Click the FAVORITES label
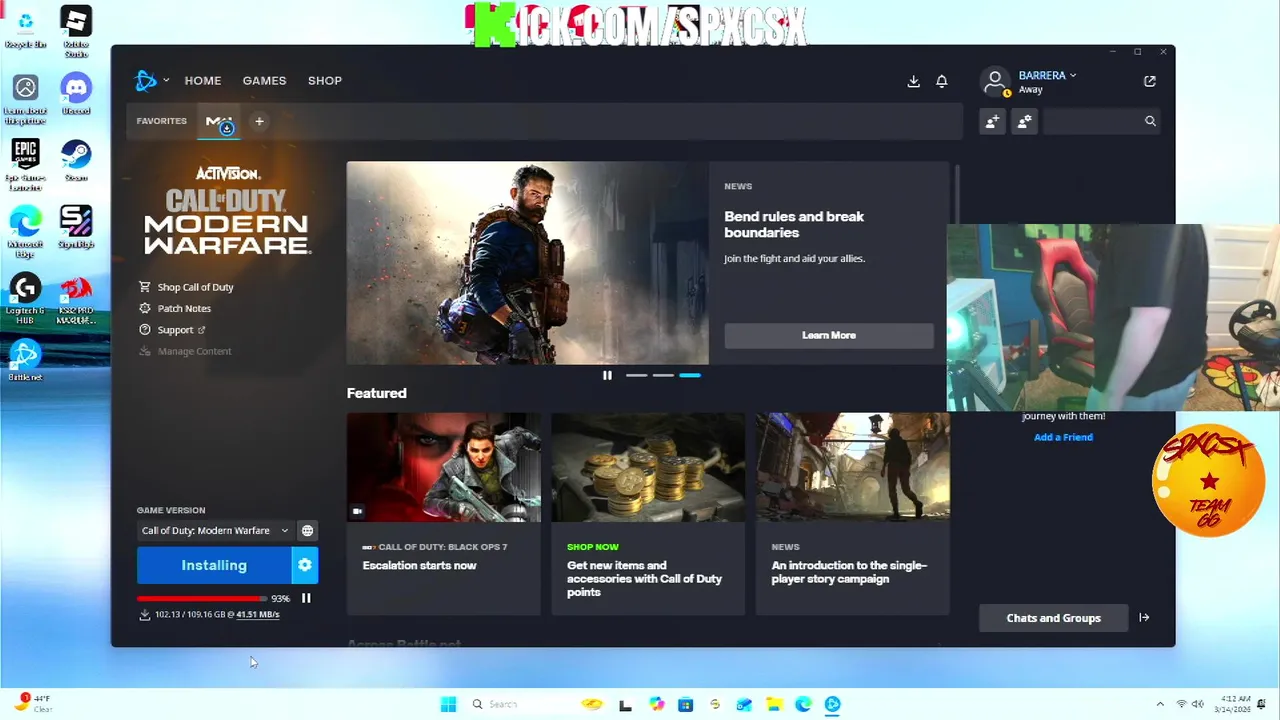The height and width of the screenshot is (720, 1280). point(162,121)
